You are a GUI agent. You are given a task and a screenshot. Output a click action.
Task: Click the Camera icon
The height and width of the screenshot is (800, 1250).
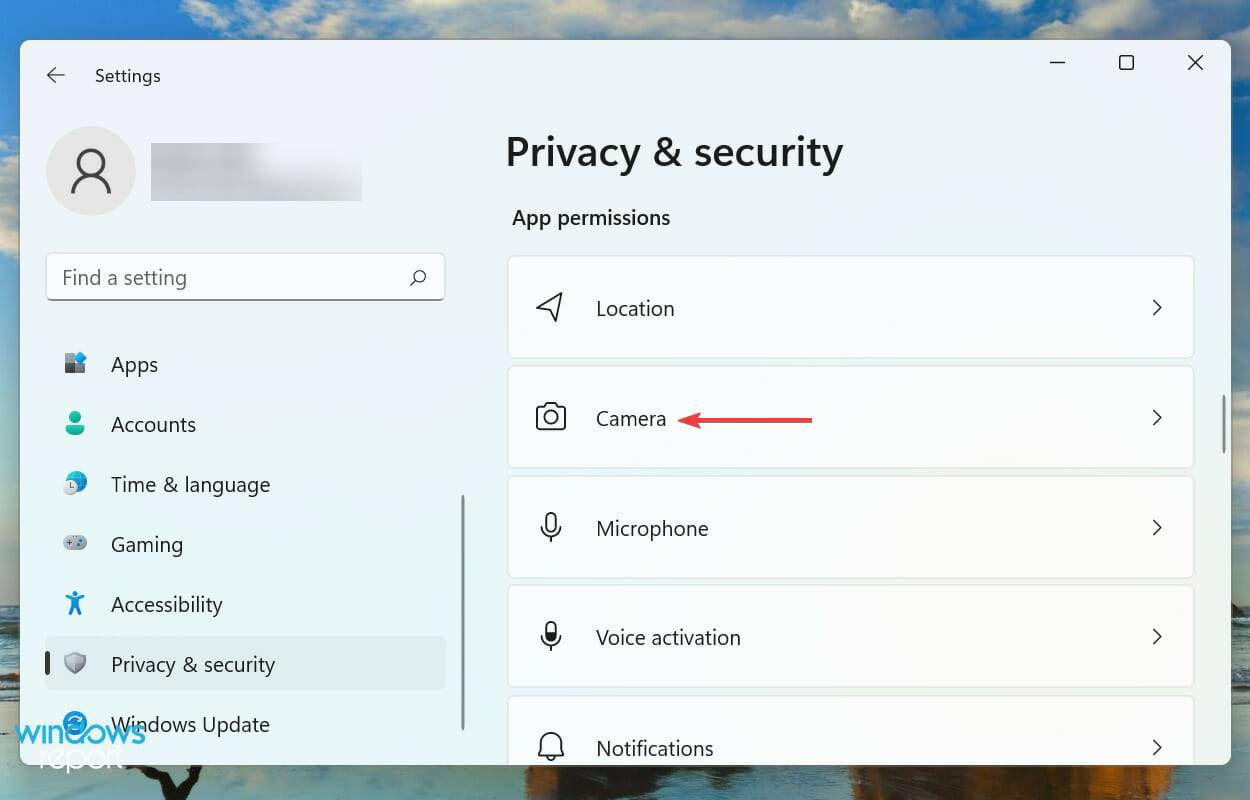[x=551, y=417]
